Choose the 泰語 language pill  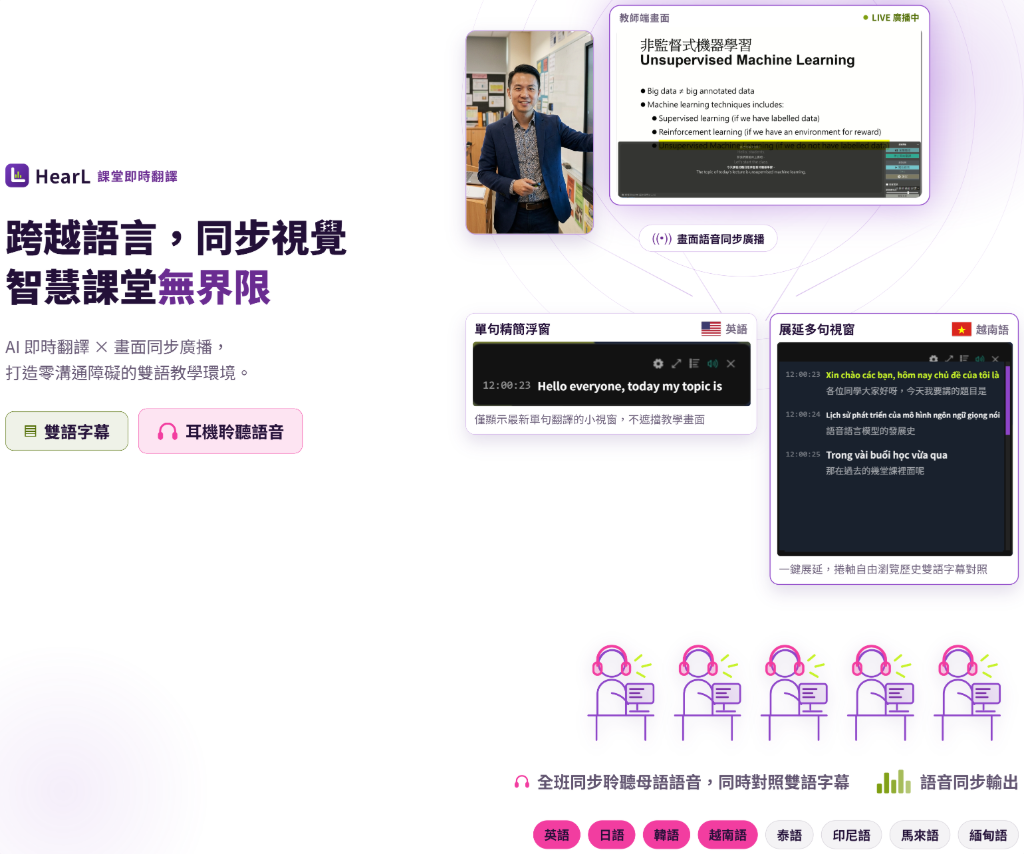click(x=790, y=835)
